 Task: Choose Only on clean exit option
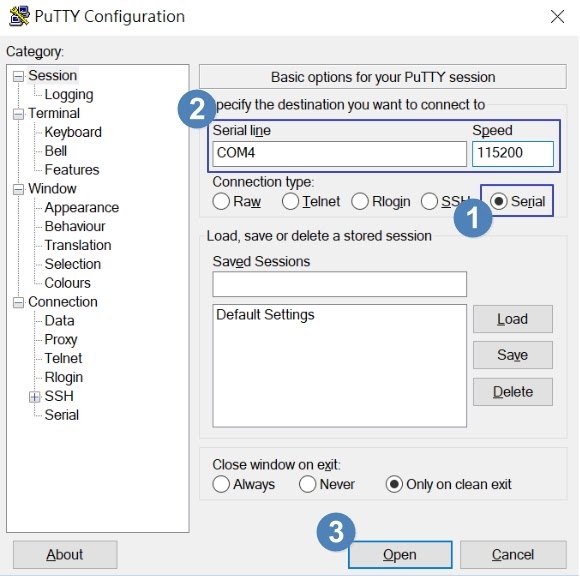coord(448,484)
